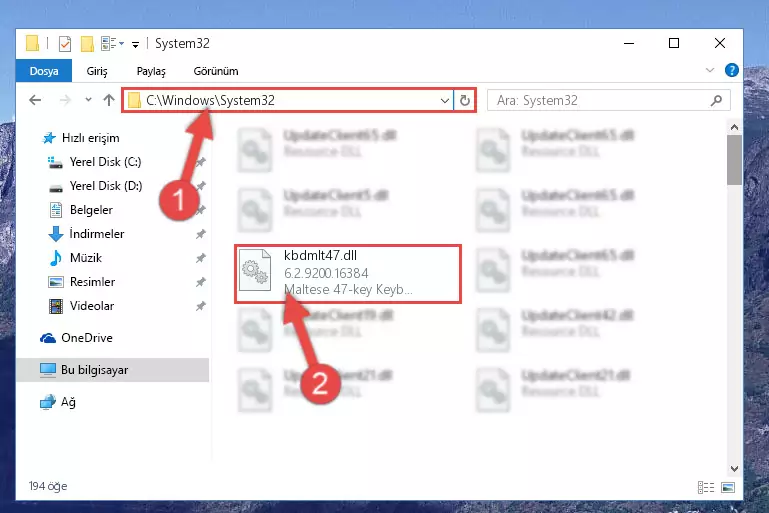
Task: Minimize the System32 window
Action: click(x=629, y=43)
